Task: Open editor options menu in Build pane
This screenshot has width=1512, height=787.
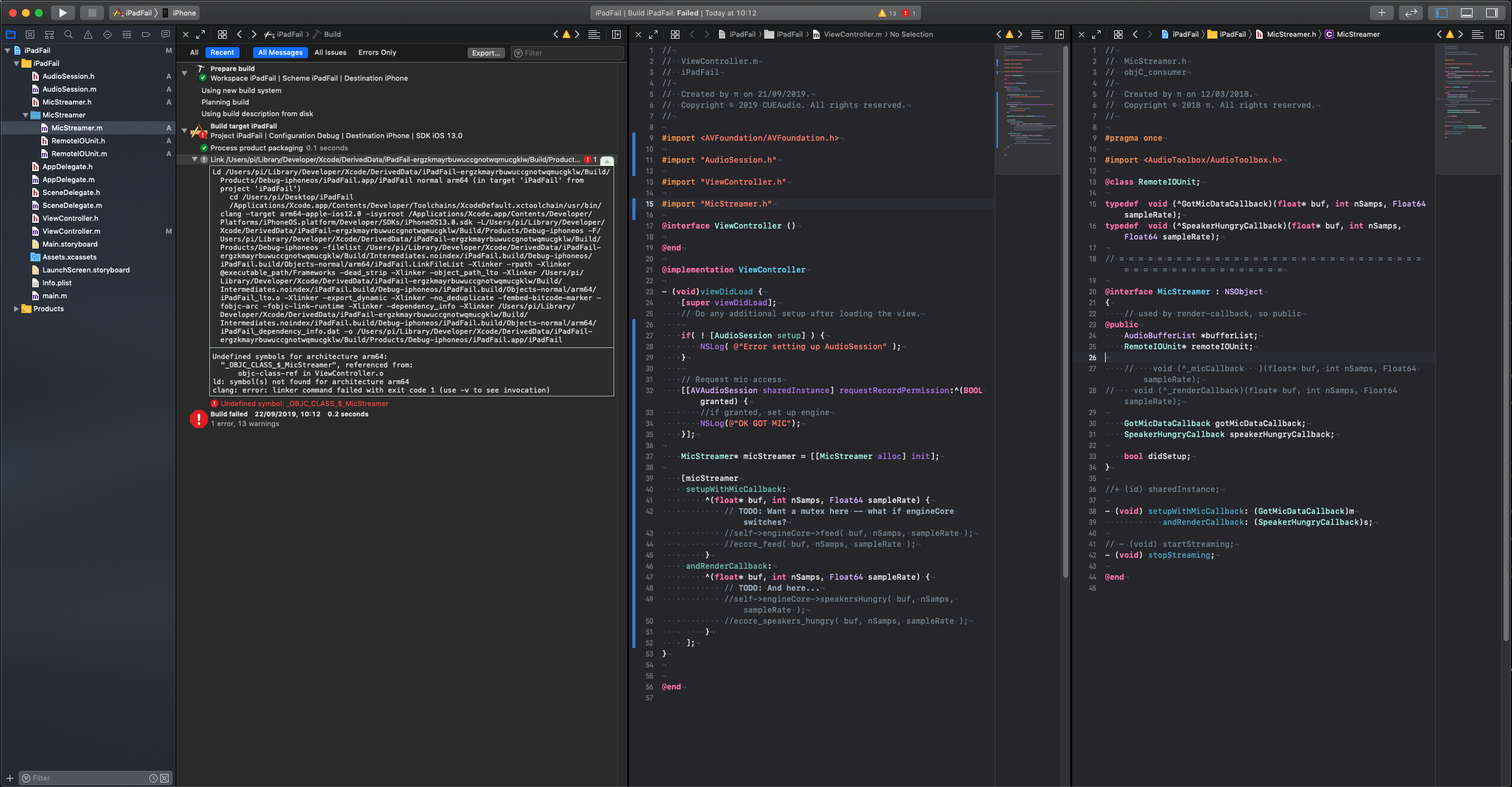Action: 594,34
